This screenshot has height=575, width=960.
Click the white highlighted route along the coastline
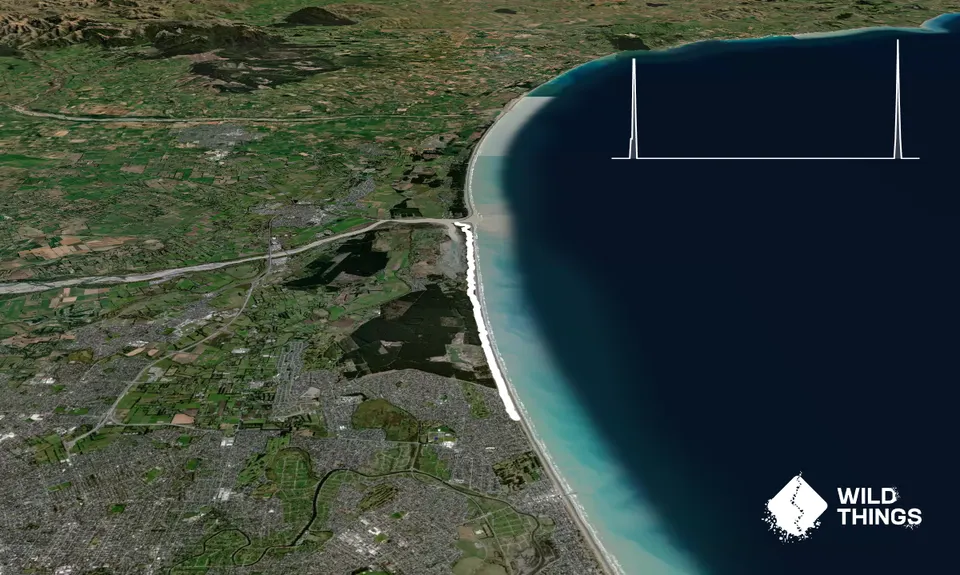click(487, 323)
